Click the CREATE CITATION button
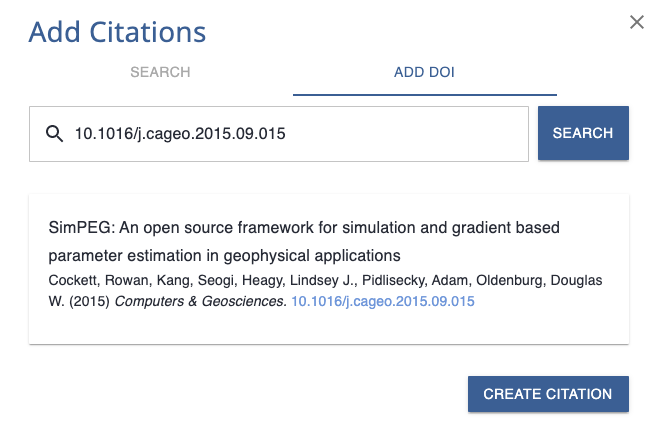This screenshot has height=434, width=660. [548, 394]
